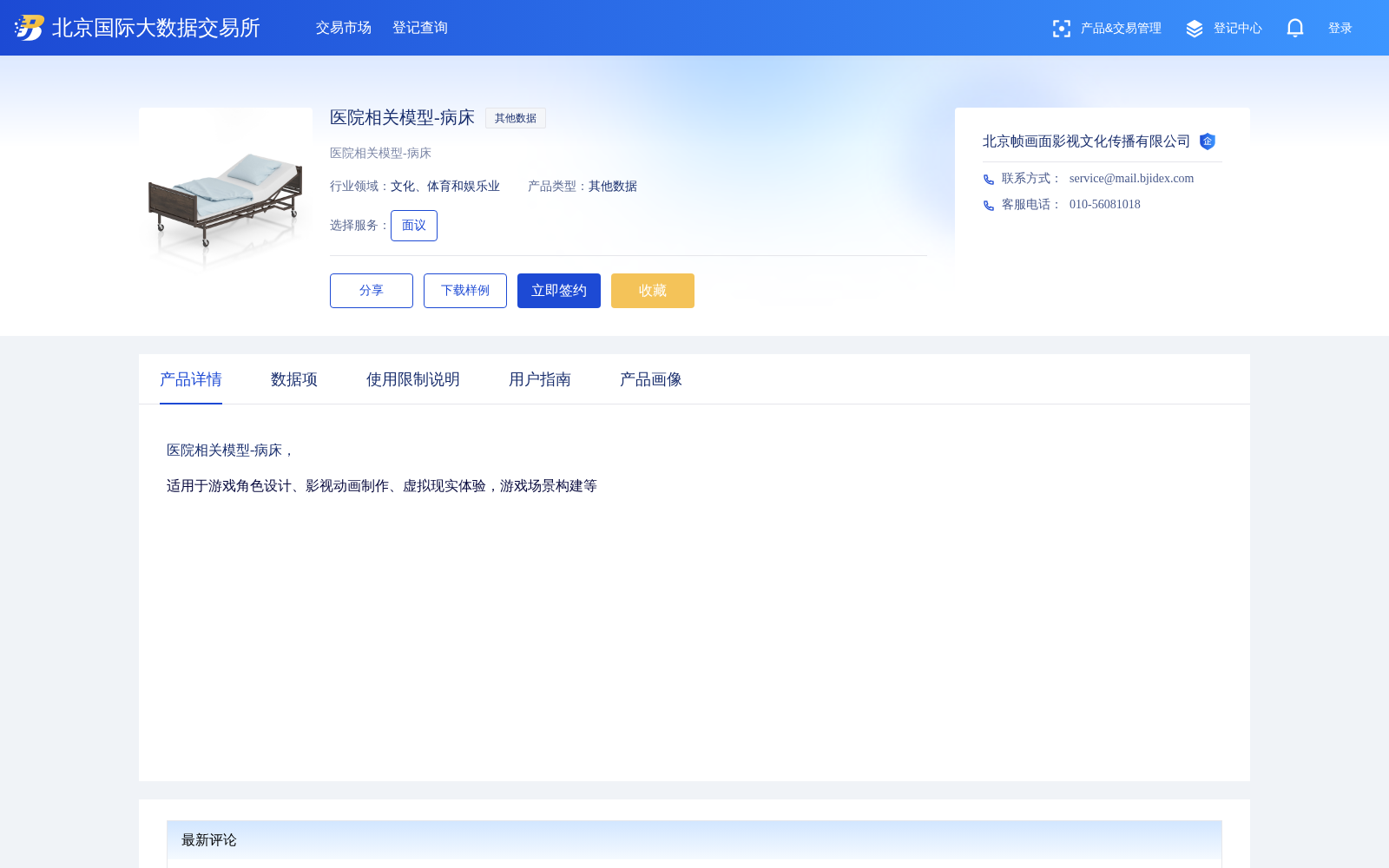Click the Beijing data exchange logo icon
The image size is (1389, 868).
click(29, 28)
